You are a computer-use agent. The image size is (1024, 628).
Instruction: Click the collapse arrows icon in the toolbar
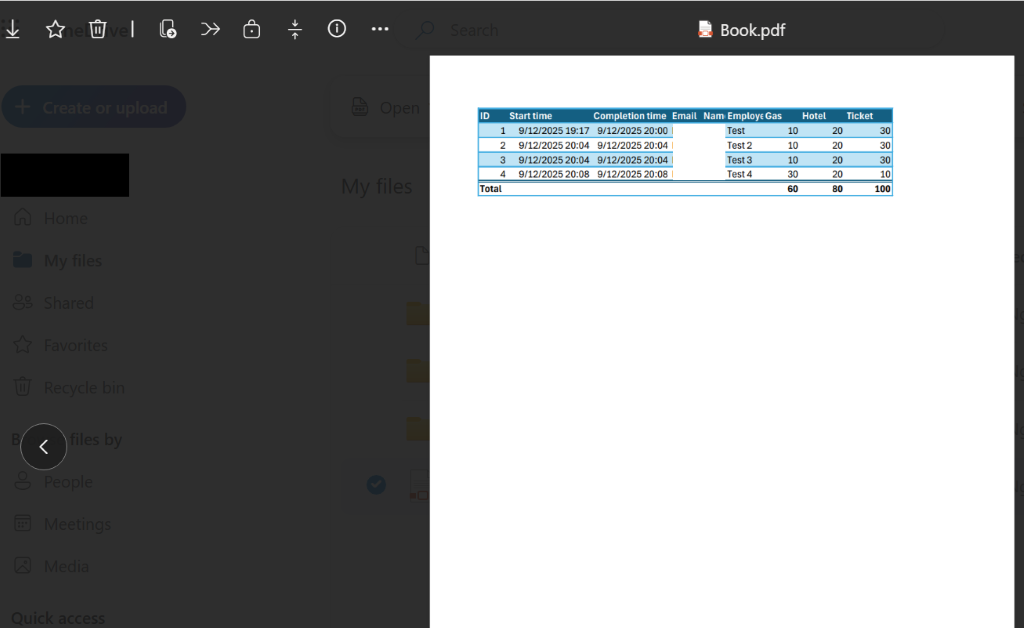click(x=295, y=29)
